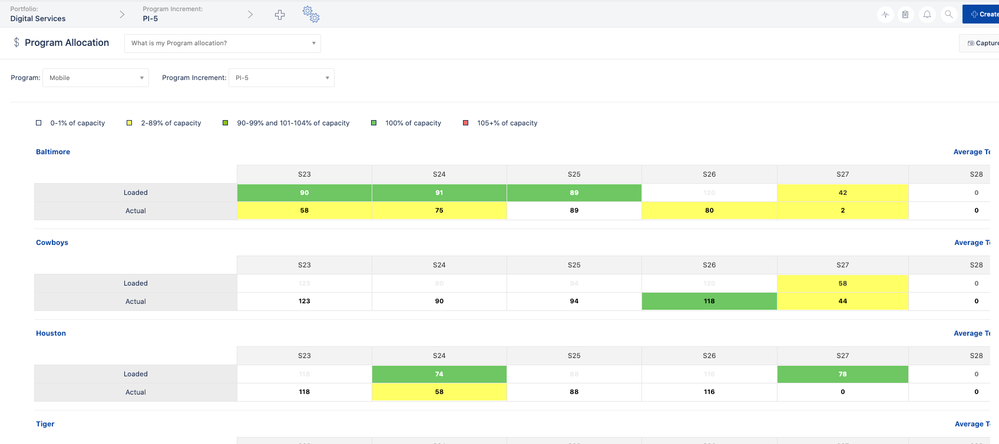Open the Program Increment PI-5 dropdown

click(282, 78)
